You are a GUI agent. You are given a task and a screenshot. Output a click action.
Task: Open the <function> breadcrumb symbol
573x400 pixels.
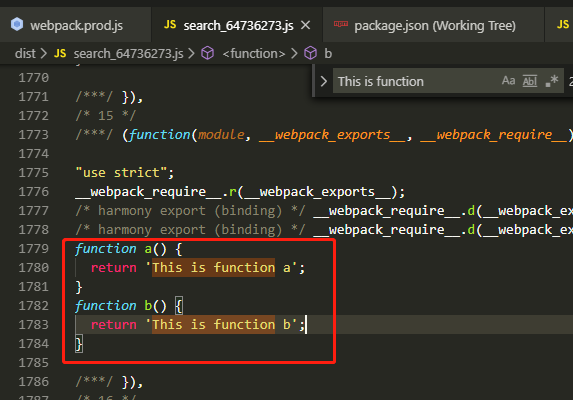(x=254, y=54)
